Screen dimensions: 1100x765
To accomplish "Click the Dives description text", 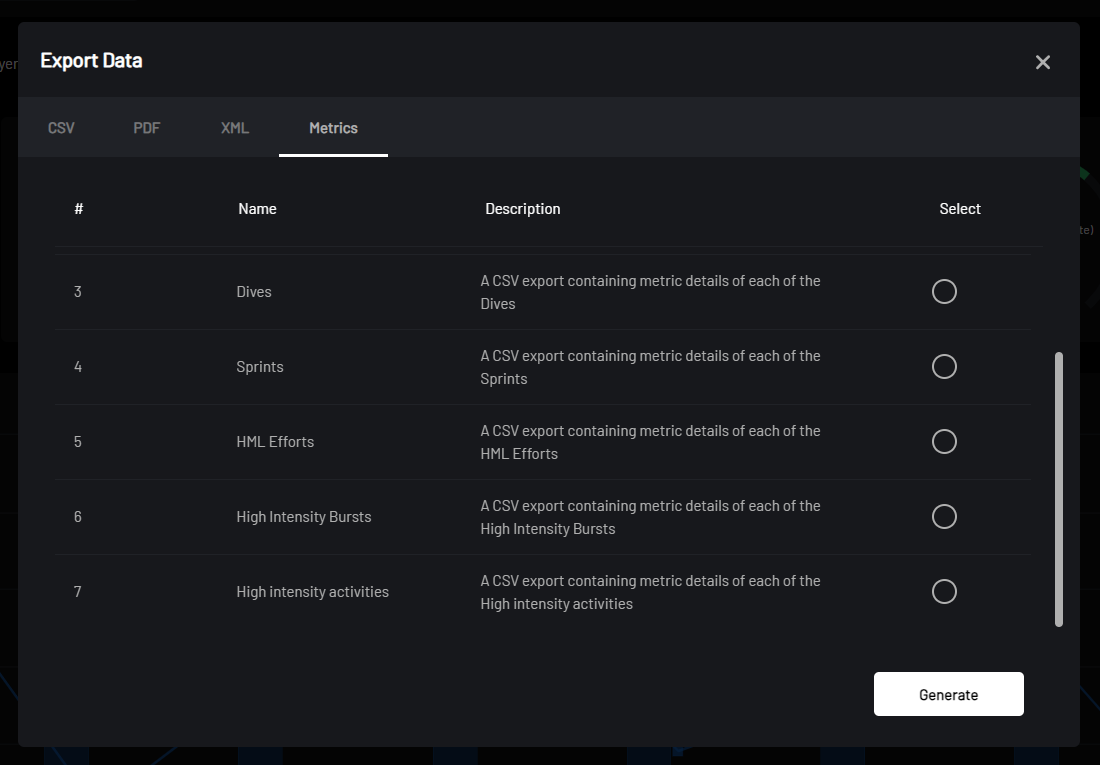I will click(650, 292).
